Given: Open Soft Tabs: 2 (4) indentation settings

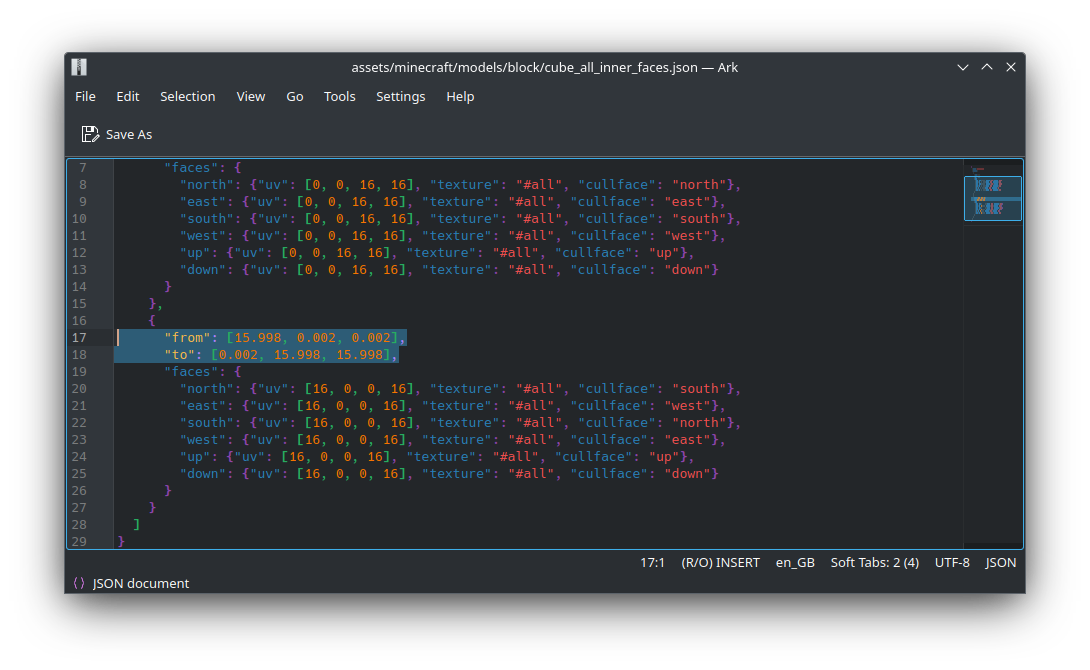Looking at the screenshot, I should 875,562.
